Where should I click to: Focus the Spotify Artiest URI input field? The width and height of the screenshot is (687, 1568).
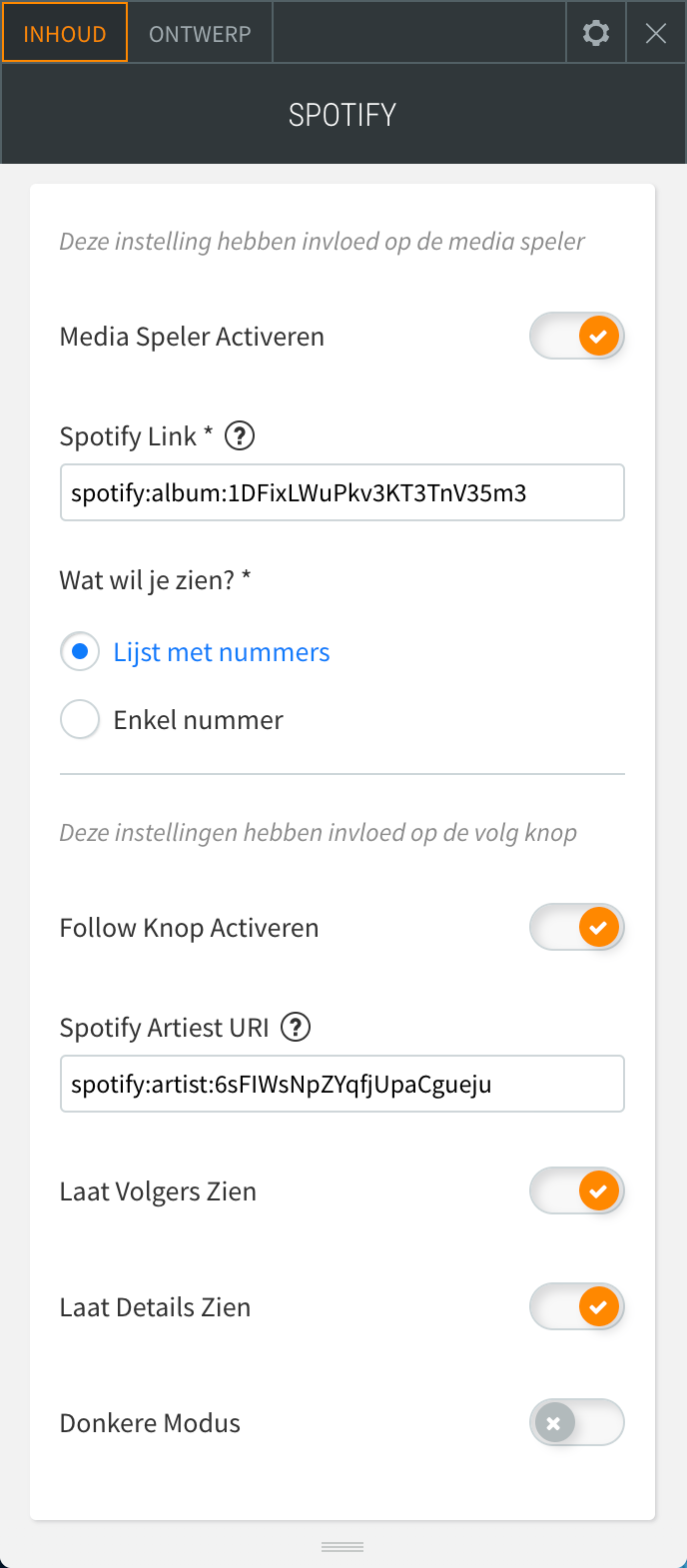(x=343, y=1084)
